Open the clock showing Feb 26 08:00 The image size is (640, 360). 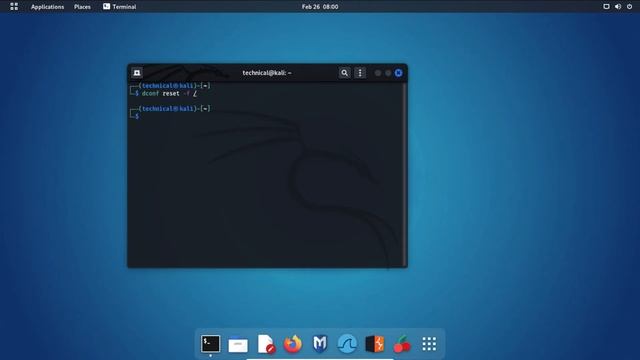[320, 7]
